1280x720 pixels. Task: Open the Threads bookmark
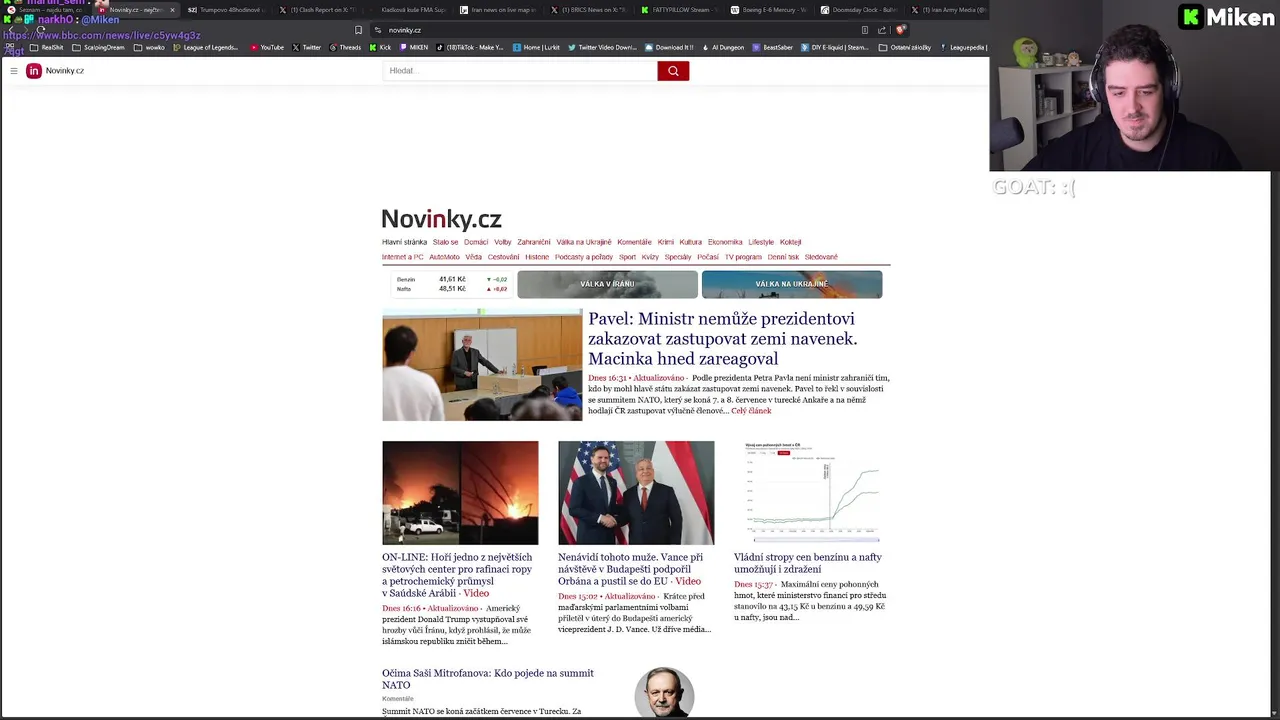[x=345, y=47]
